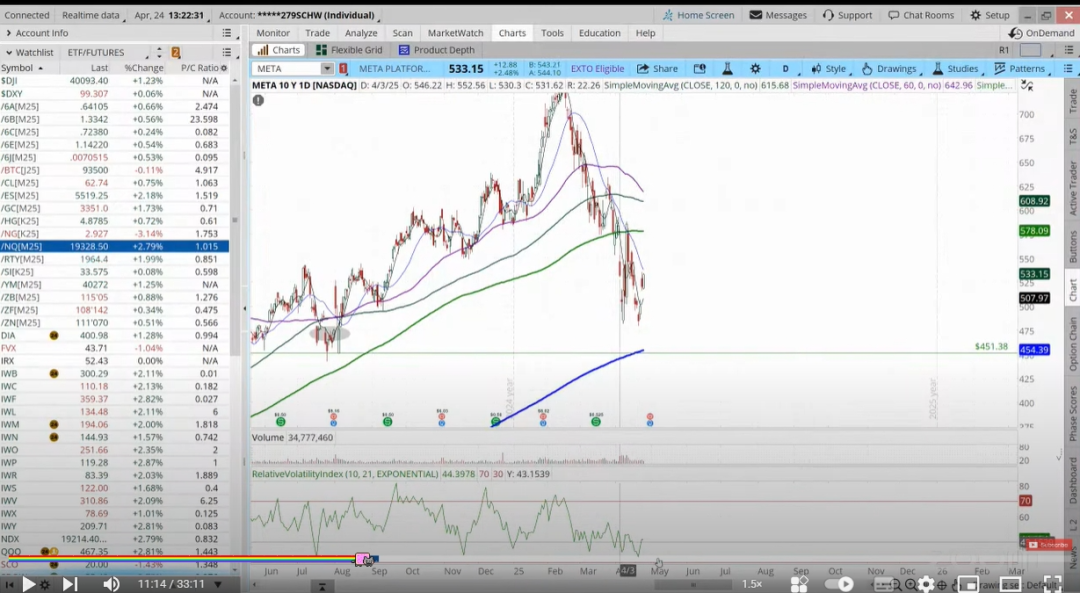This screenshot has height=593, width=1080.
Task: Switch to the Monitor tab
Action: pos(273,33)
